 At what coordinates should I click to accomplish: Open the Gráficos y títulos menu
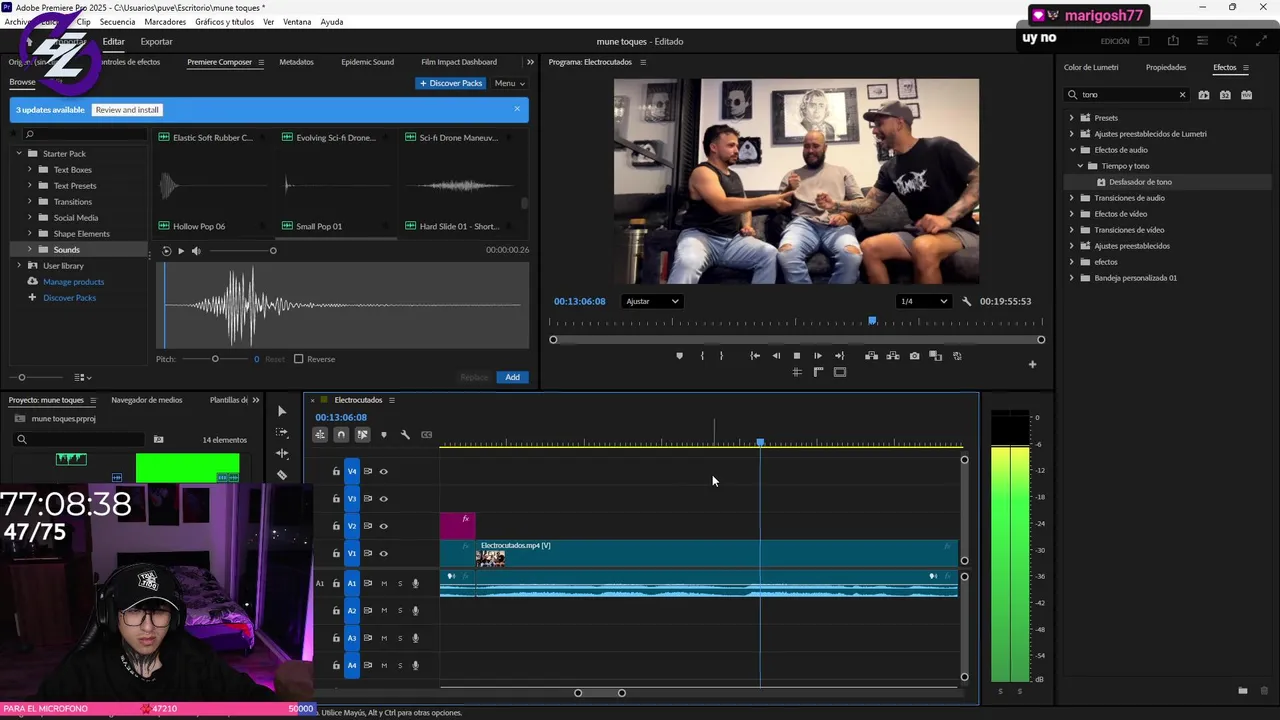point(224,22)
